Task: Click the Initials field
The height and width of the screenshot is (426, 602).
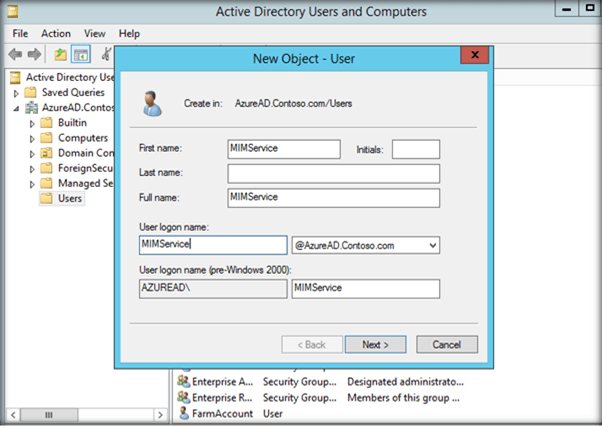Action: [416, 149]
